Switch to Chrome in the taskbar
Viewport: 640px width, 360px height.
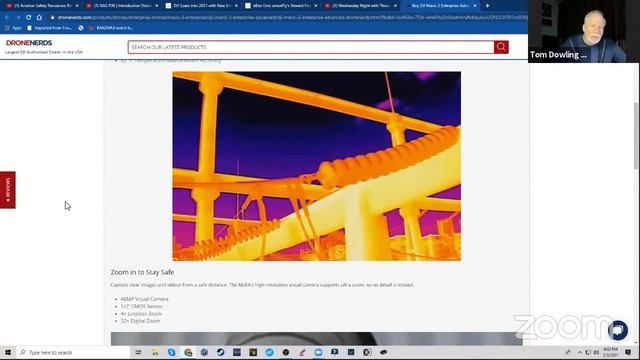click(188, 352)
